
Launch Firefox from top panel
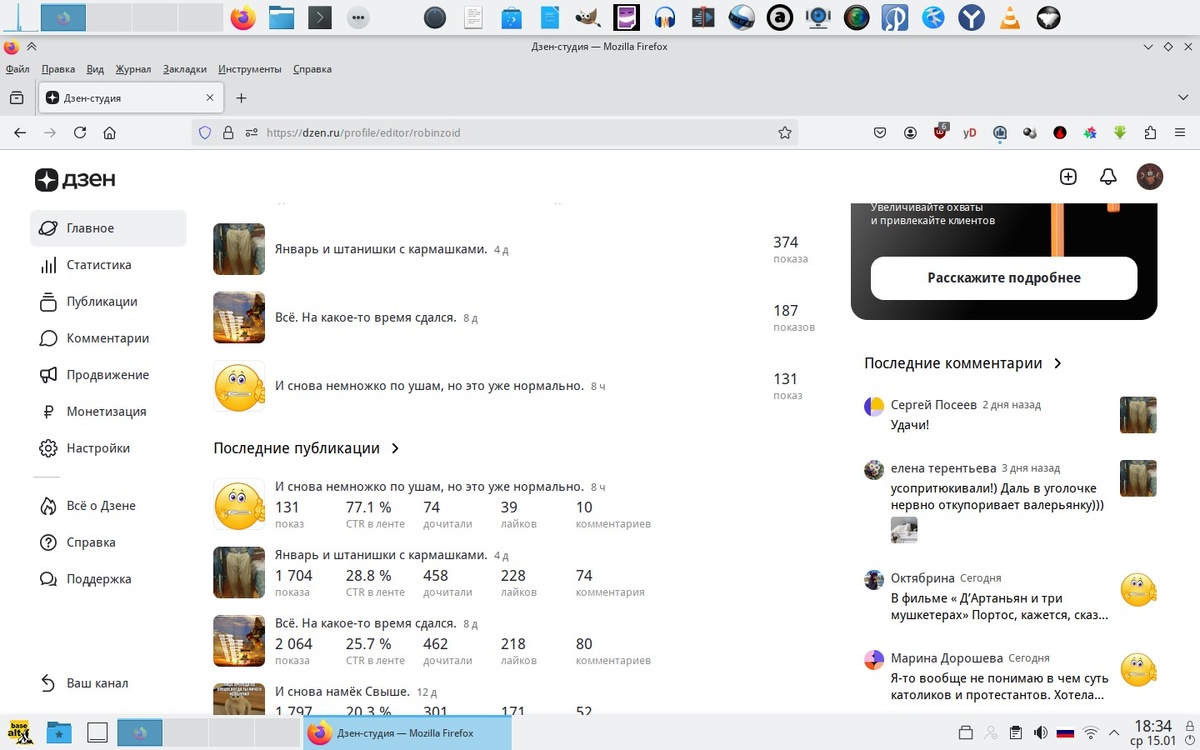(242, 17)
